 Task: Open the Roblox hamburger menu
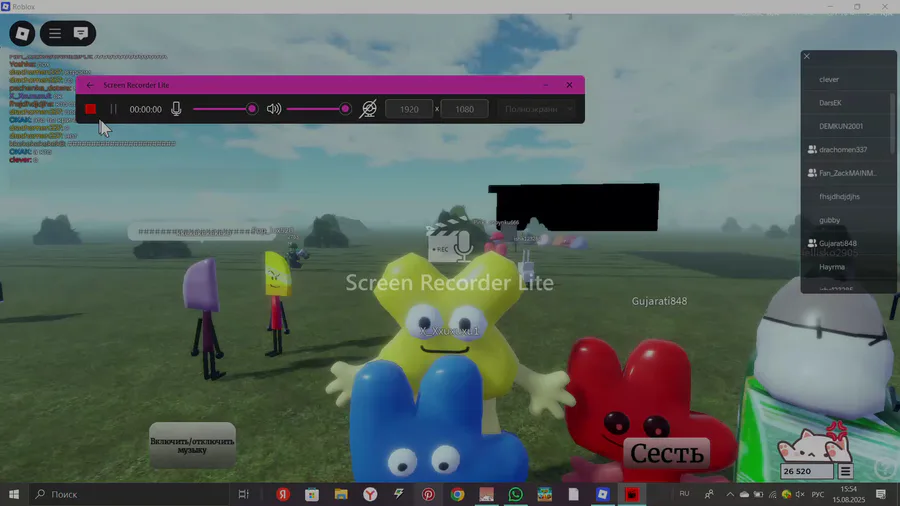[55, 33]
